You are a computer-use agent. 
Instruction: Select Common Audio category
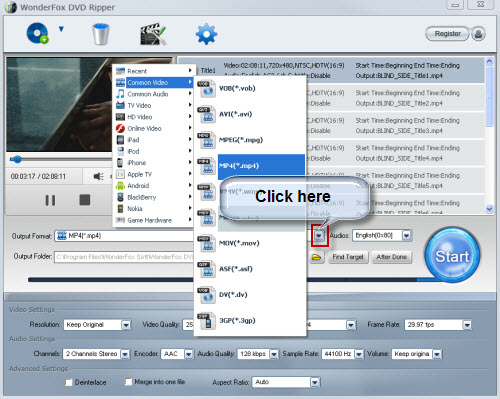153,94
